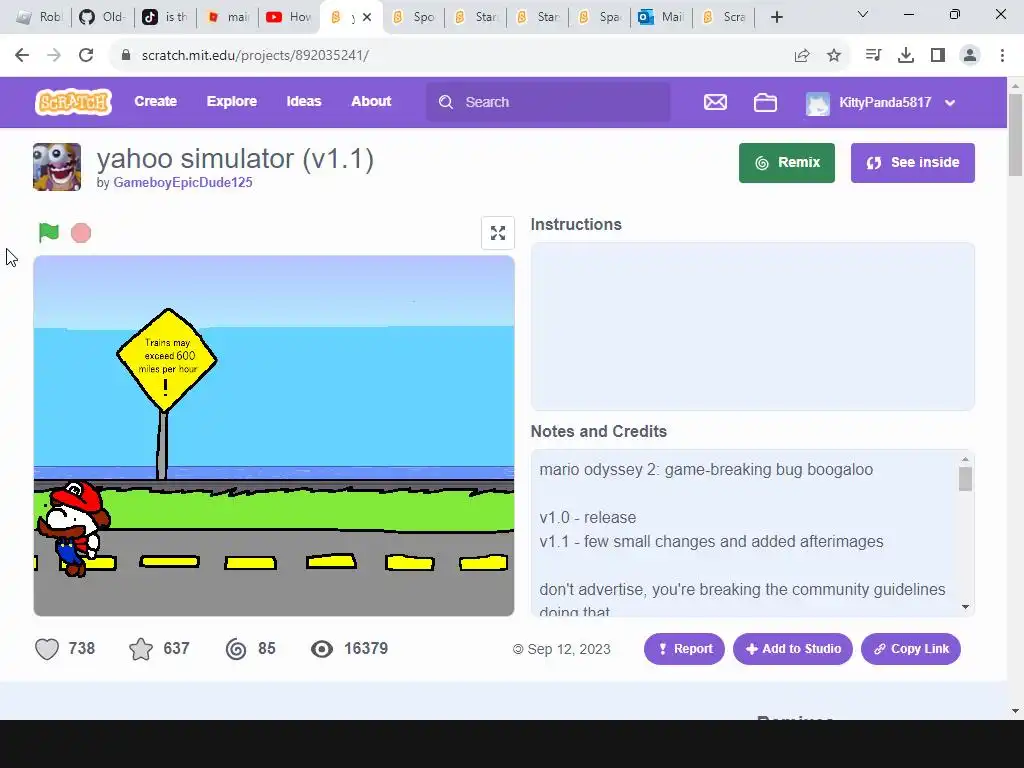Click the Scratch search field

coord(548,102)
